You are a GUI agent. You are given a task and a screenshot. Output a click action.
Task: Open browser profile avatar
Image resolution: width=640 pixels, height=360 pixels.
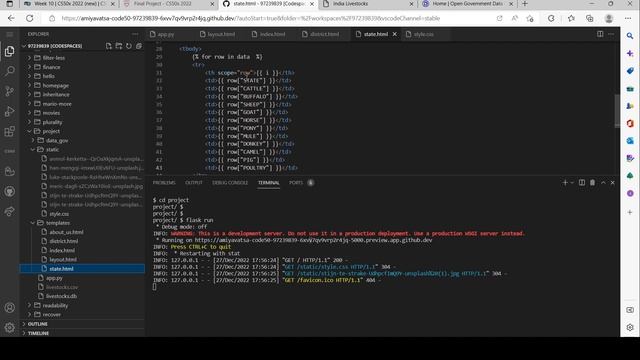[x=609, y=18]
